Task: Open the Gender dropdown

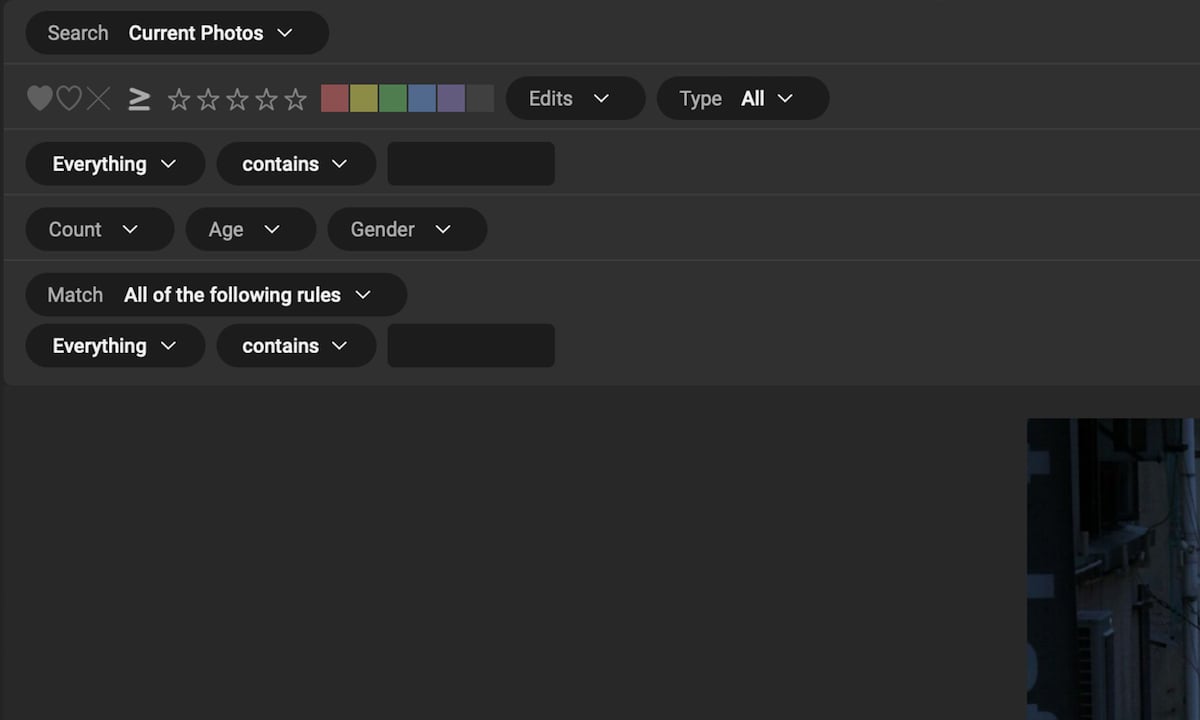Action: (407, 229)
